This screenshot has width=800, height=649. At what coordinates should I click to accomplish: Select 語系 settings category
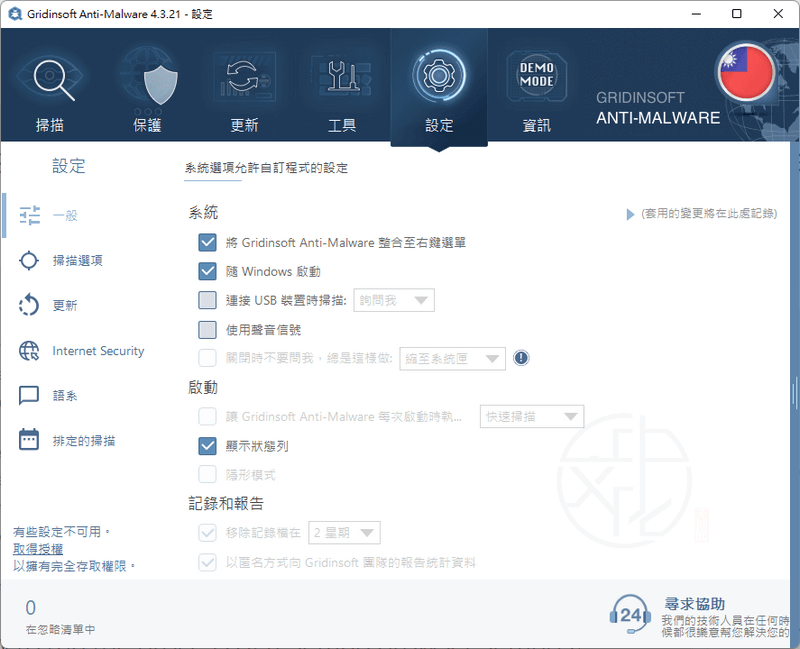(65, 395)
